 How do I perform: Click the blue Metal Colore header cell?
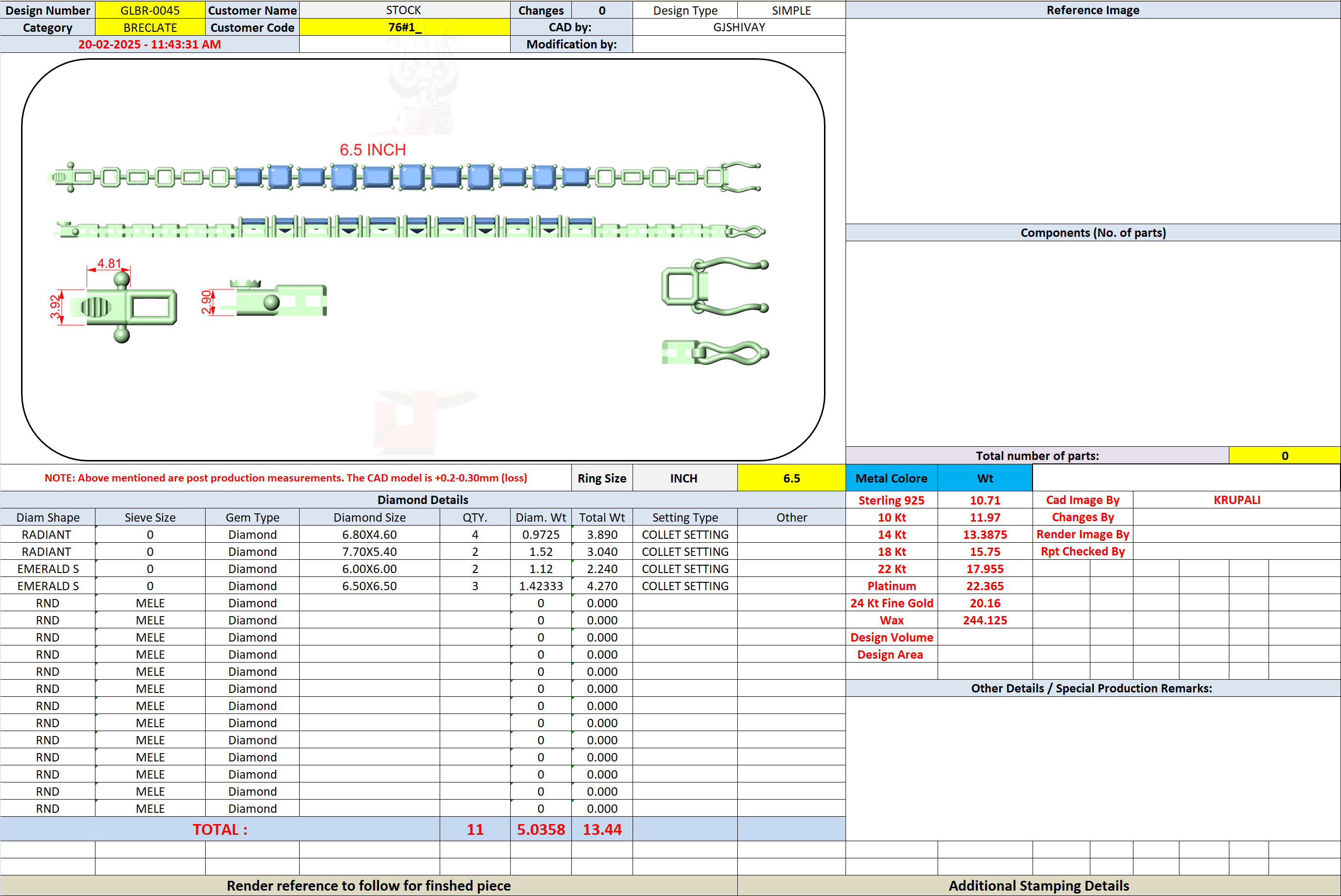coord(891,478)
